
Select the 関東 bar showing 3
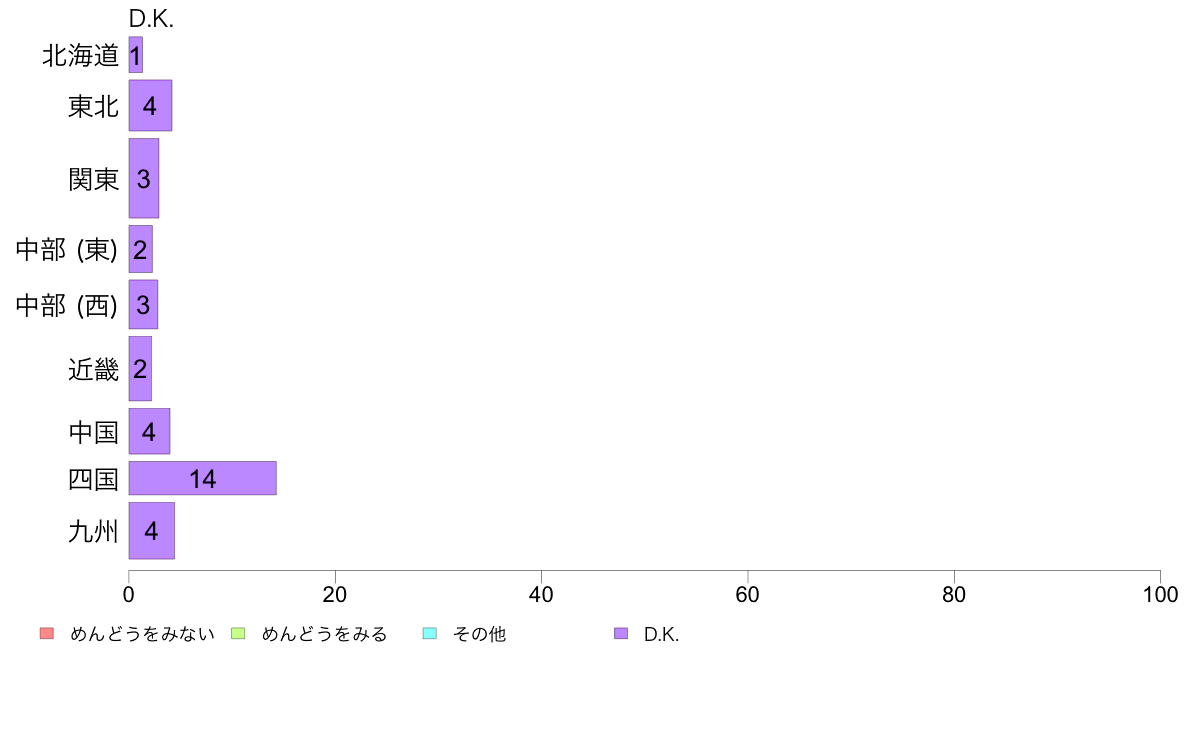[x=143, y=178]
